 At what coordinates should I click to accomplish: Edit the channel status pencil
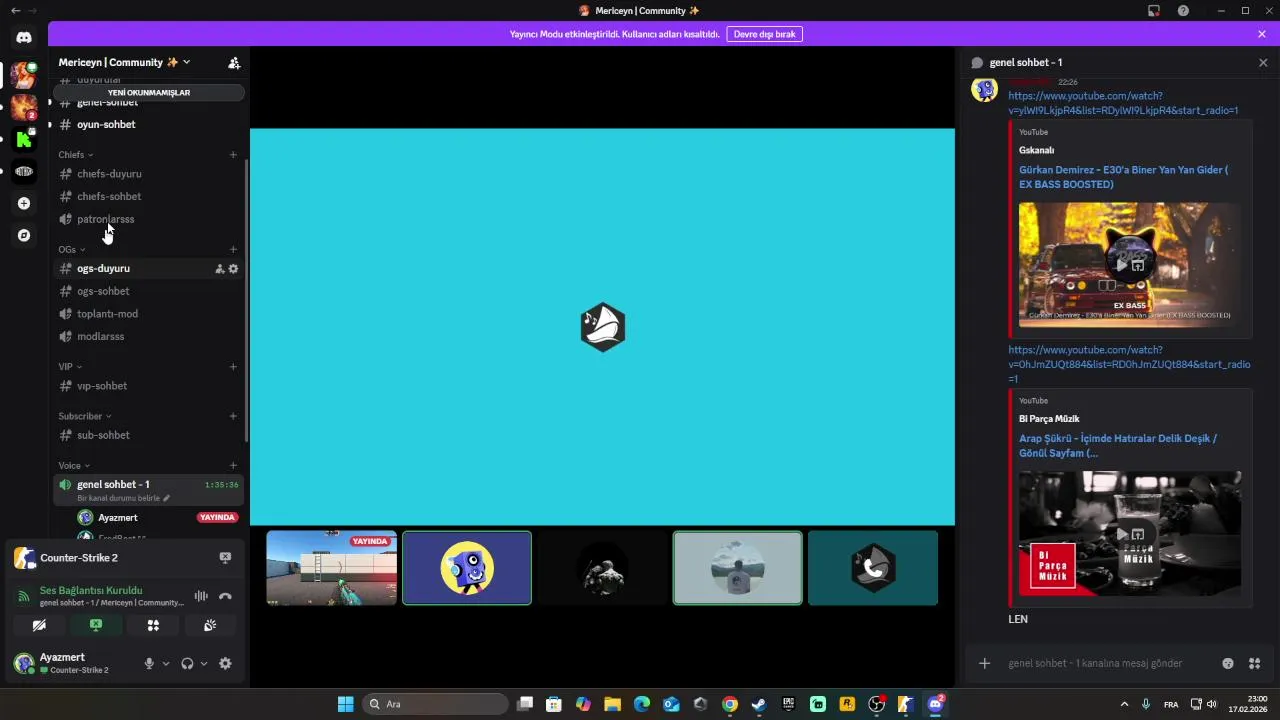pos(167,498)
